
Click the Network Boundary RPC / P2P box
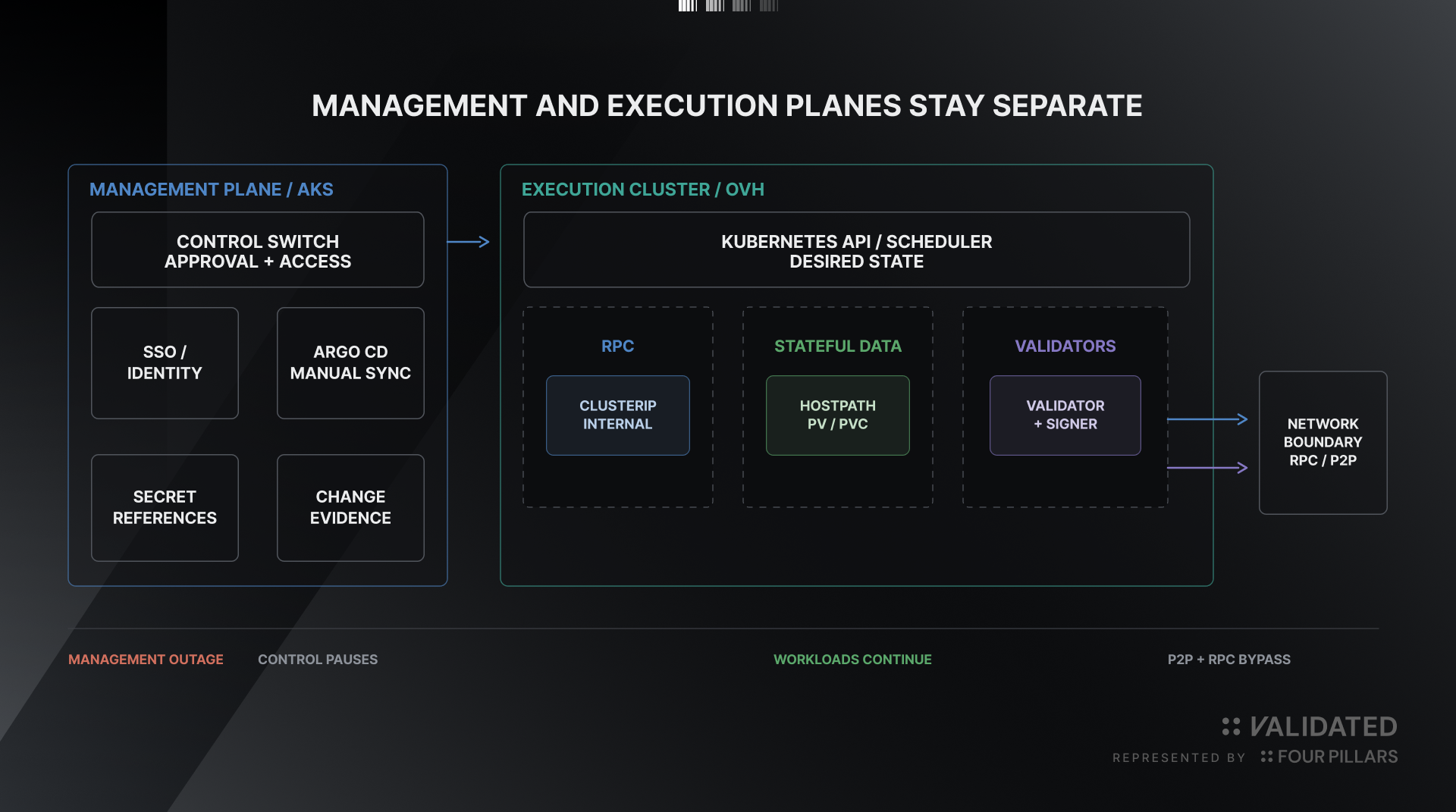[1323, 443]
